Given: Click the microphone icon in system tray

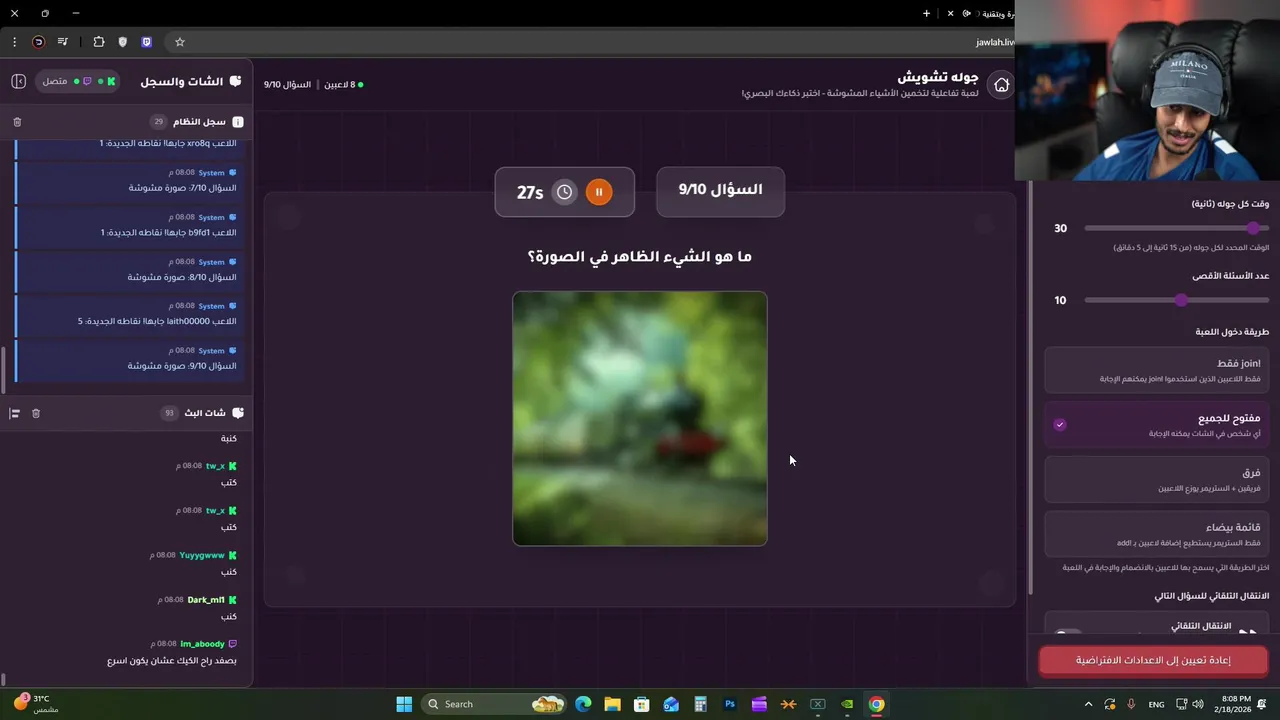Looking at the screenshot, I should [1131, 704].
